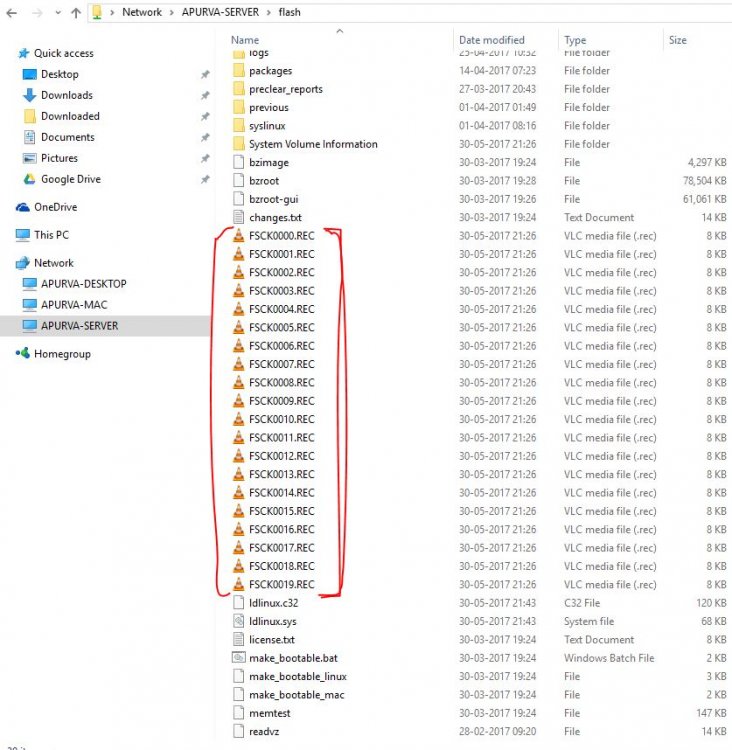732x750 pixels.
Task: Select the ldlinux.sys system file icon
Action: click(x=239, y=621)
